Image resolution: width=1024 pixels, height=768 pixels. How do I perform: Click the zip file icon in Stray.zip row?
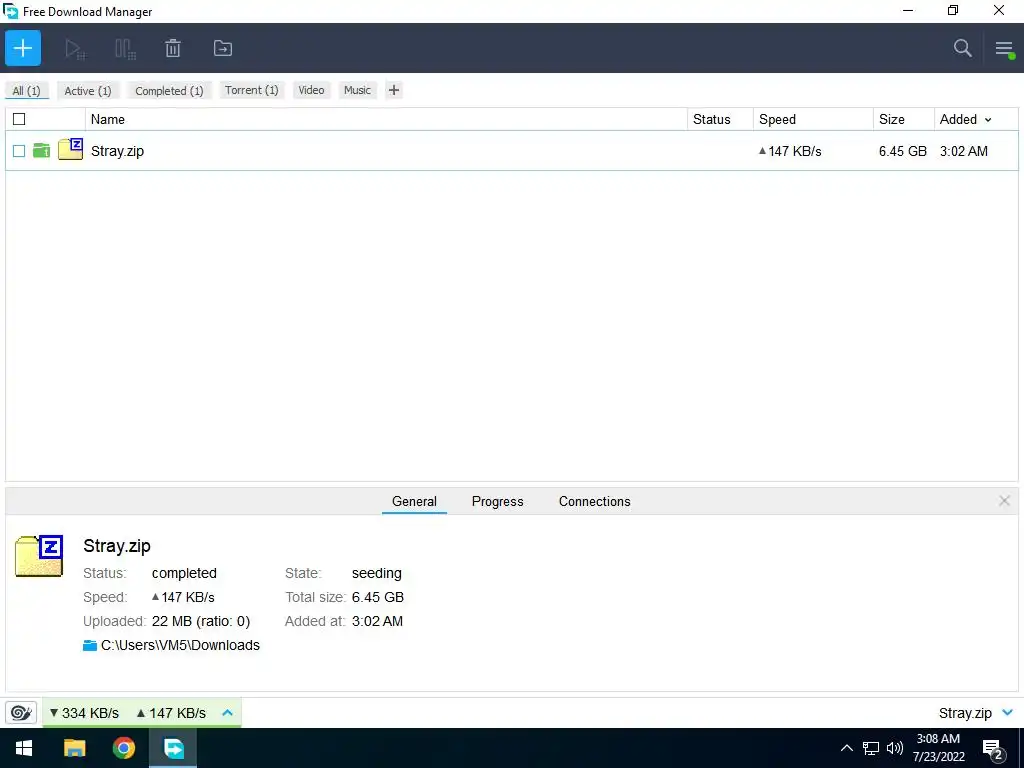(71, 150)
